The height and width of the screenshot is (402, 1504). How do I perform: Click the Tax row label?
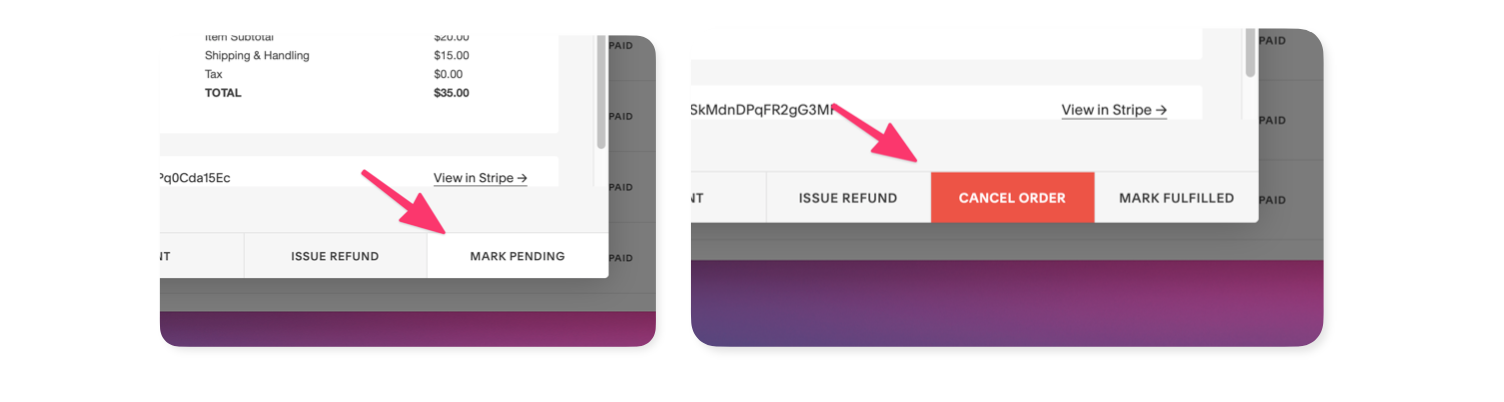tap(214, 74)
